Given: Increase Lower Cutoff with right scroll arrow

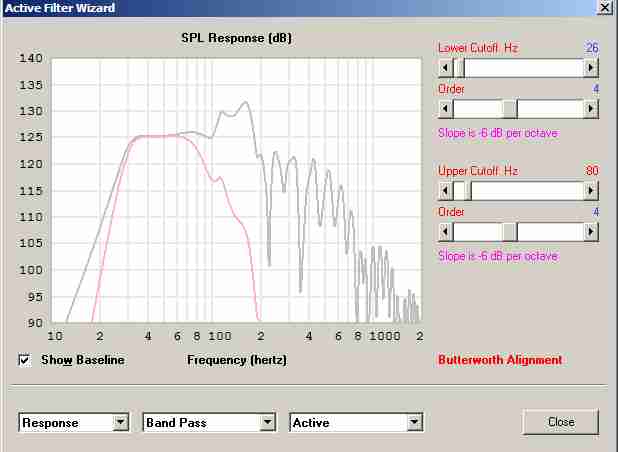Looking at the screenshot, I should (x=591, y=68).
